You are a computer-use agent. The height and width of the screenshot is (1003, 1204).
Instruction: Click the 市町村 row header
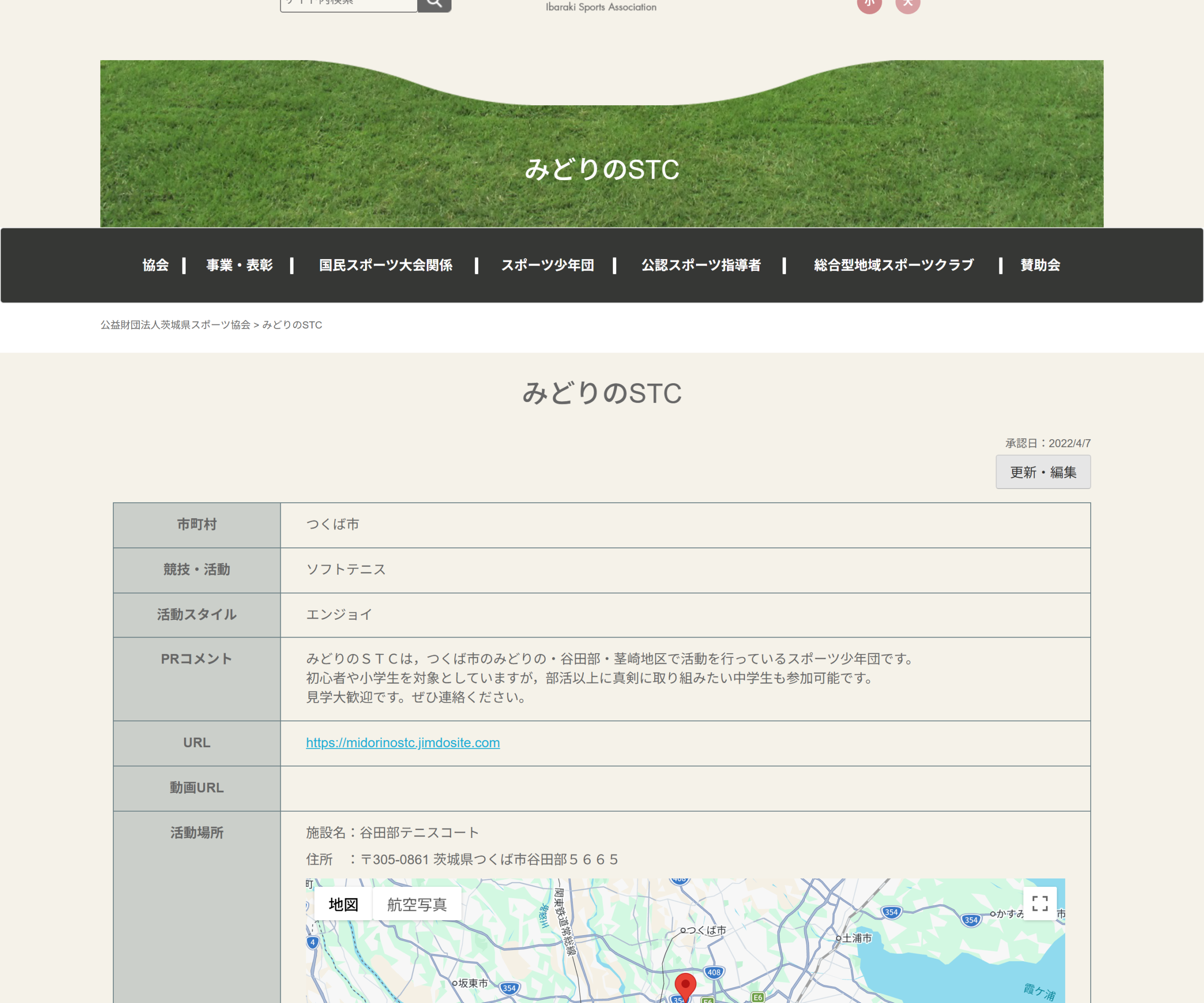coord(197,526)
